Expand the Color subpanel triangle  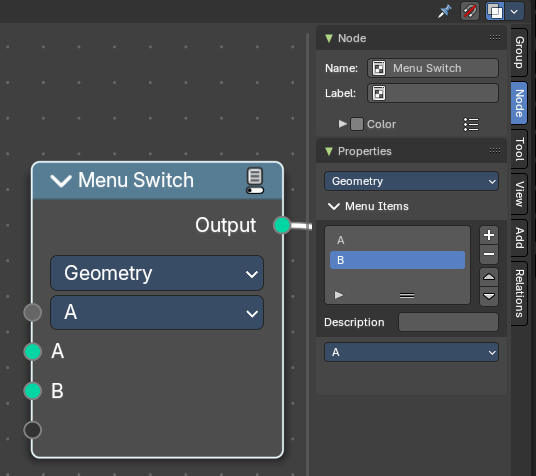coord(342,124)
